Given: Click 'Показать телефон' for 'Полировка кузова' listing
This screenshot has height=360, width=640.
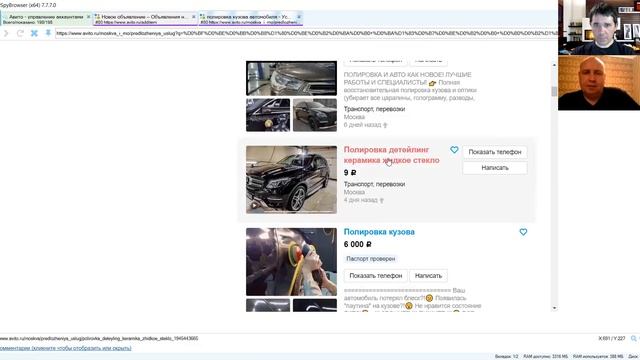Looking at the screenshot, I should [x=376, y=276].
